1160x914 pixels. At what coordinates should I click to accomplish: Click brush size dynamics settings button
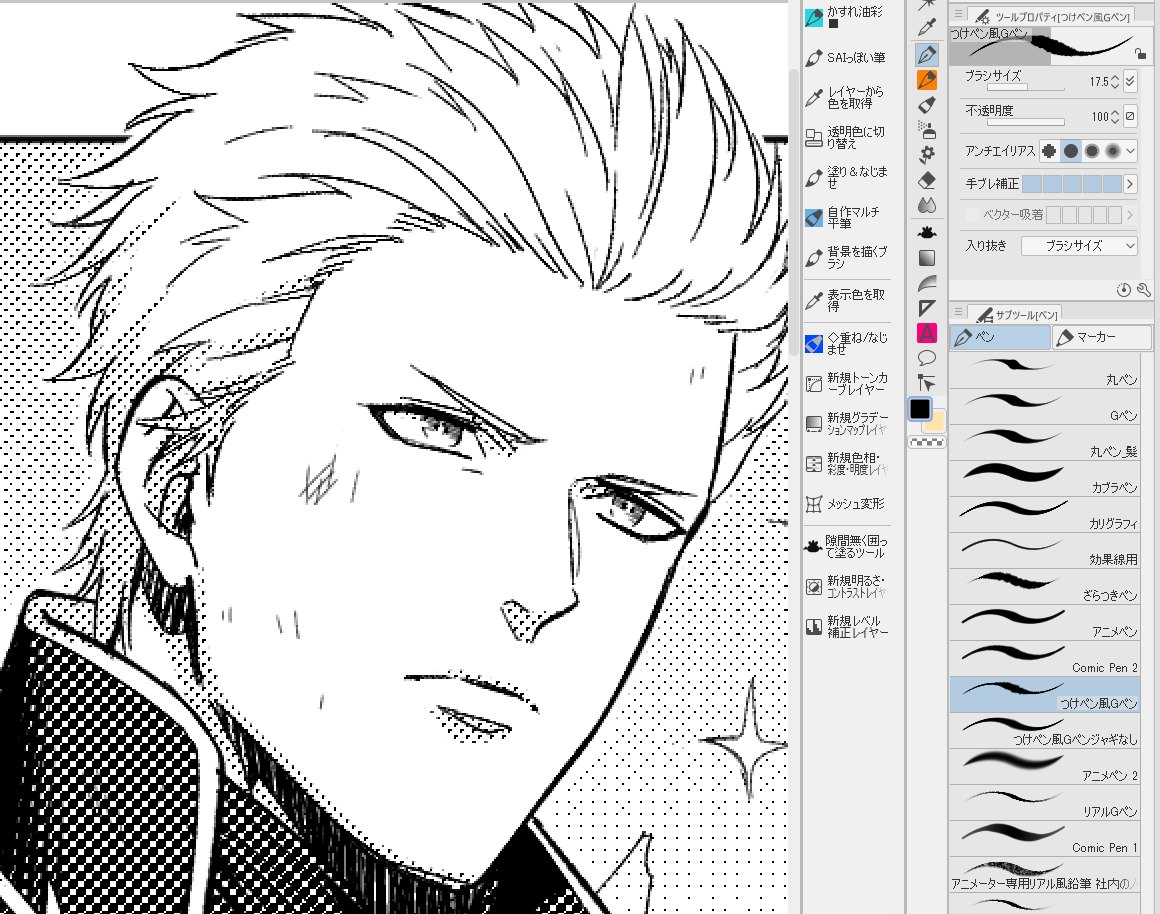[x=1130, y=81]
